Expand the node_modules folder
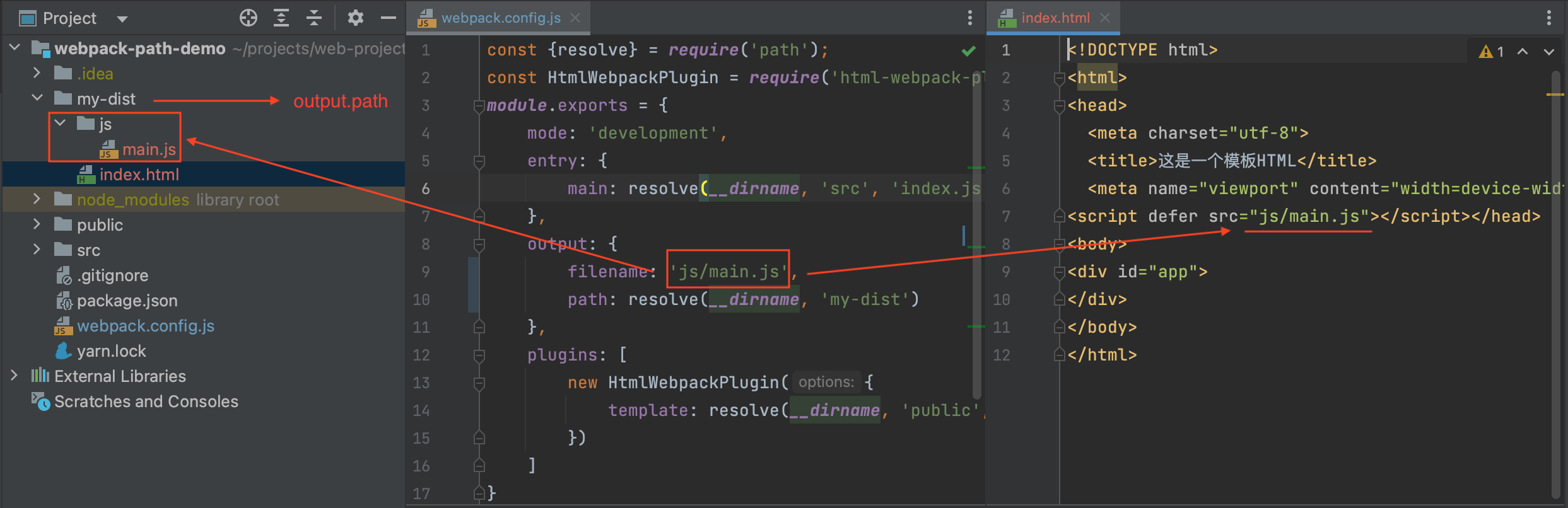 click(x=37, y=199)
